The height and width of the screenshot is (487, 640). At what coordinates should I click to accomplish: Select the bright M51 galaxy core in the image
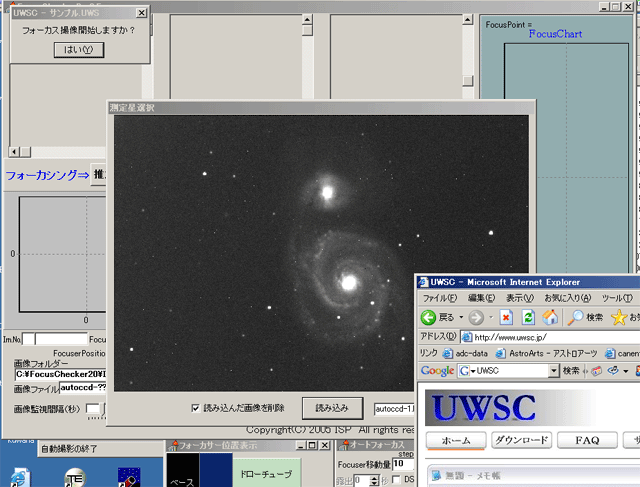(349, 282)
